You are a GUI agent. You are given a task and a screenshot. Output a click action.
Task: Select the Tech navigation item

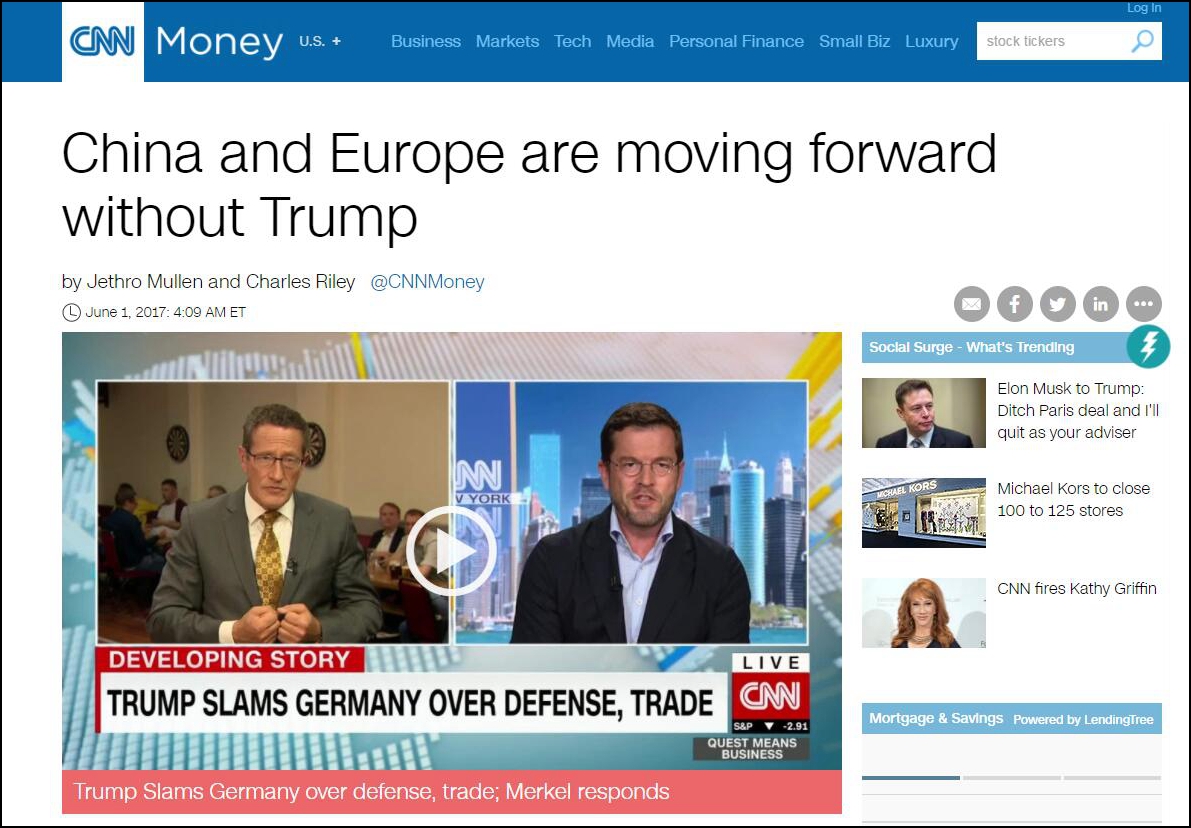click(x=573, y=41)
